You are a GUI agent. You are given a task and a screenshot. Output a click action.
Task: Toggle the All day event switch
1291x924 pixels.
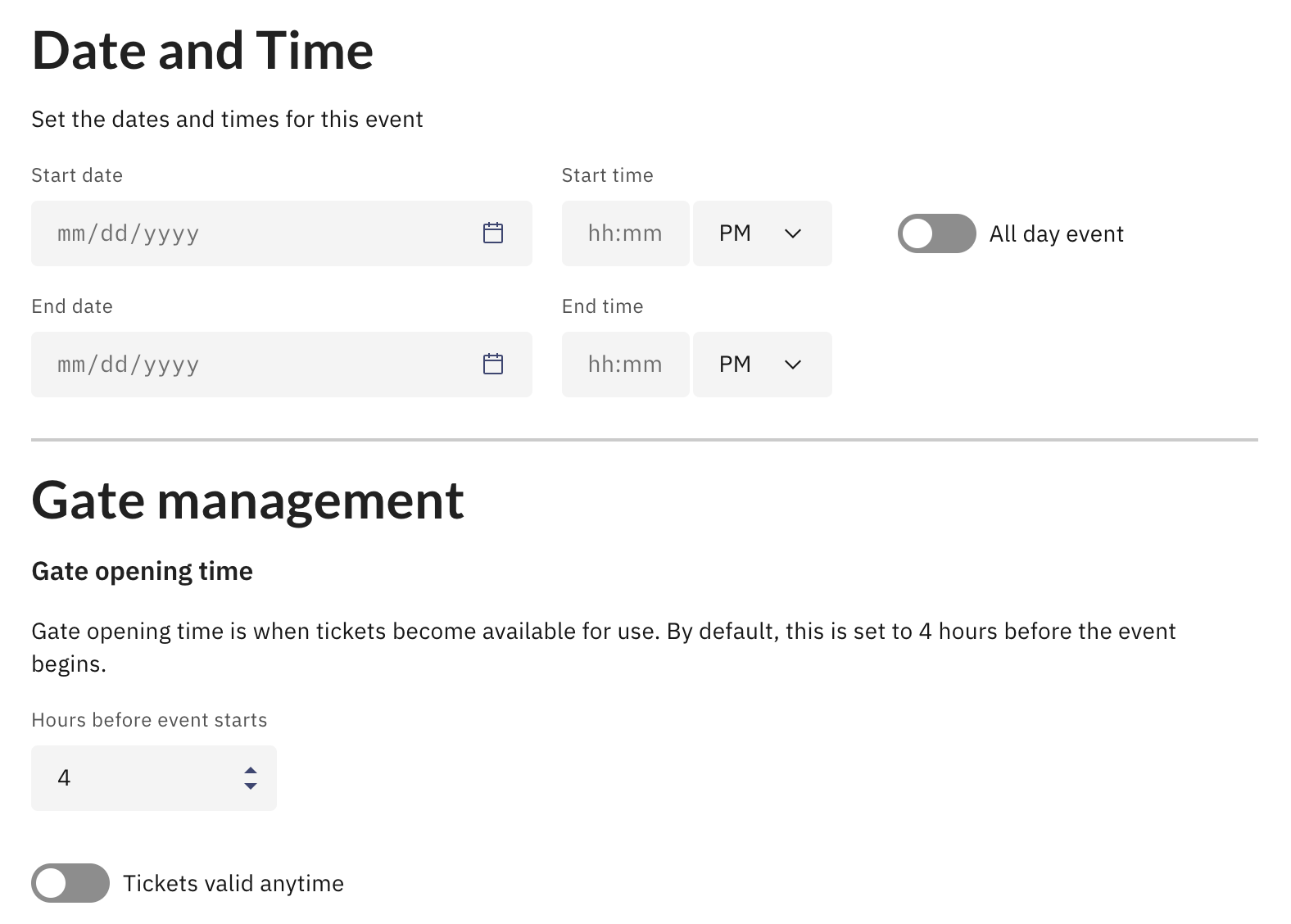click(x=936, y=233)
